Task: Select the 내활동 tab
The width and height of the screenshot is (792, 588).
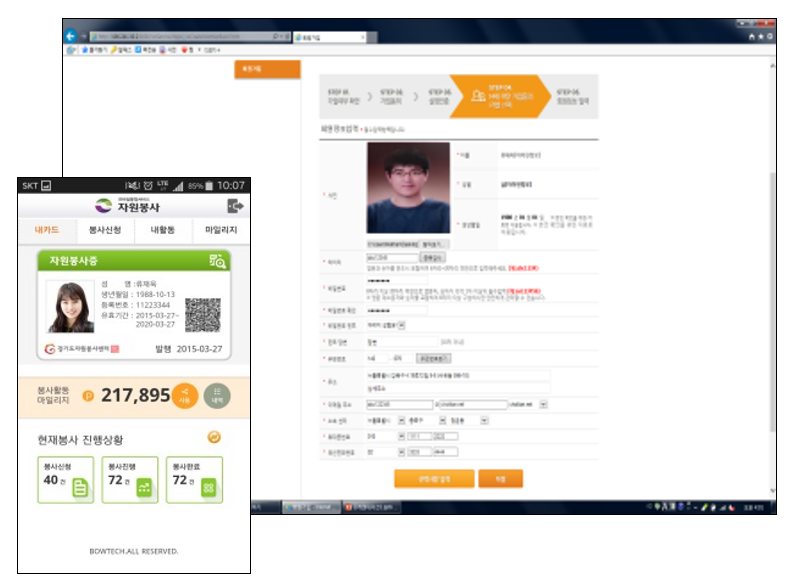Action: 163,230
